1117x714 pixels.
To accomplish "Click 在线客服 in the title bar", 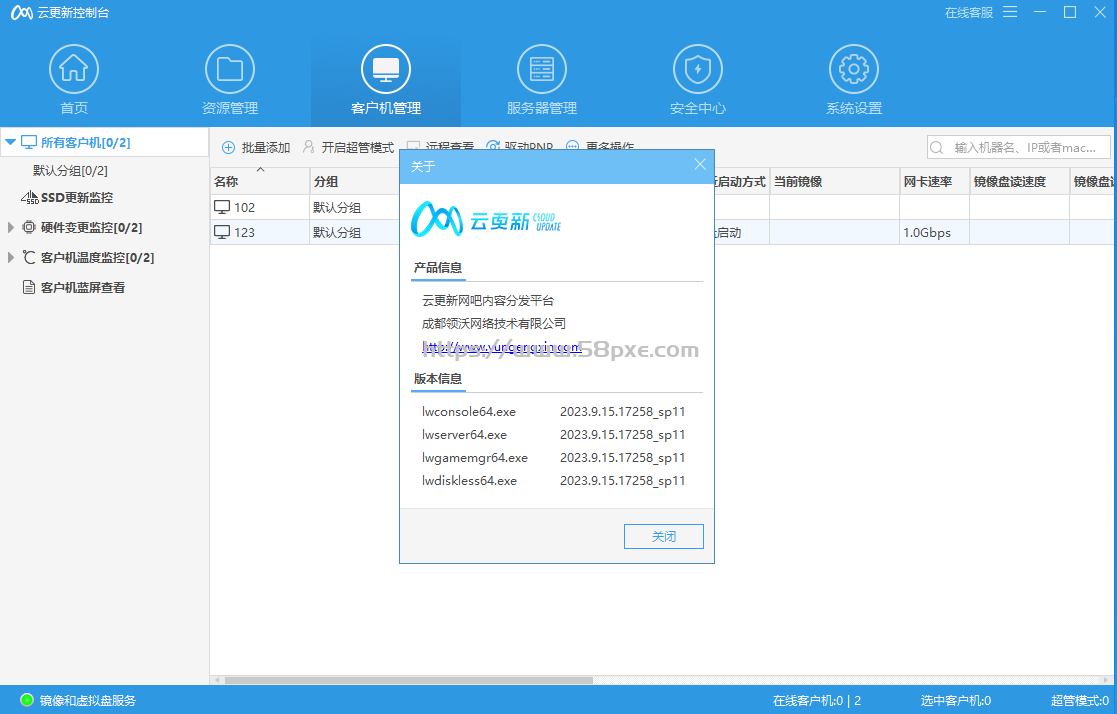I will 969,13.
